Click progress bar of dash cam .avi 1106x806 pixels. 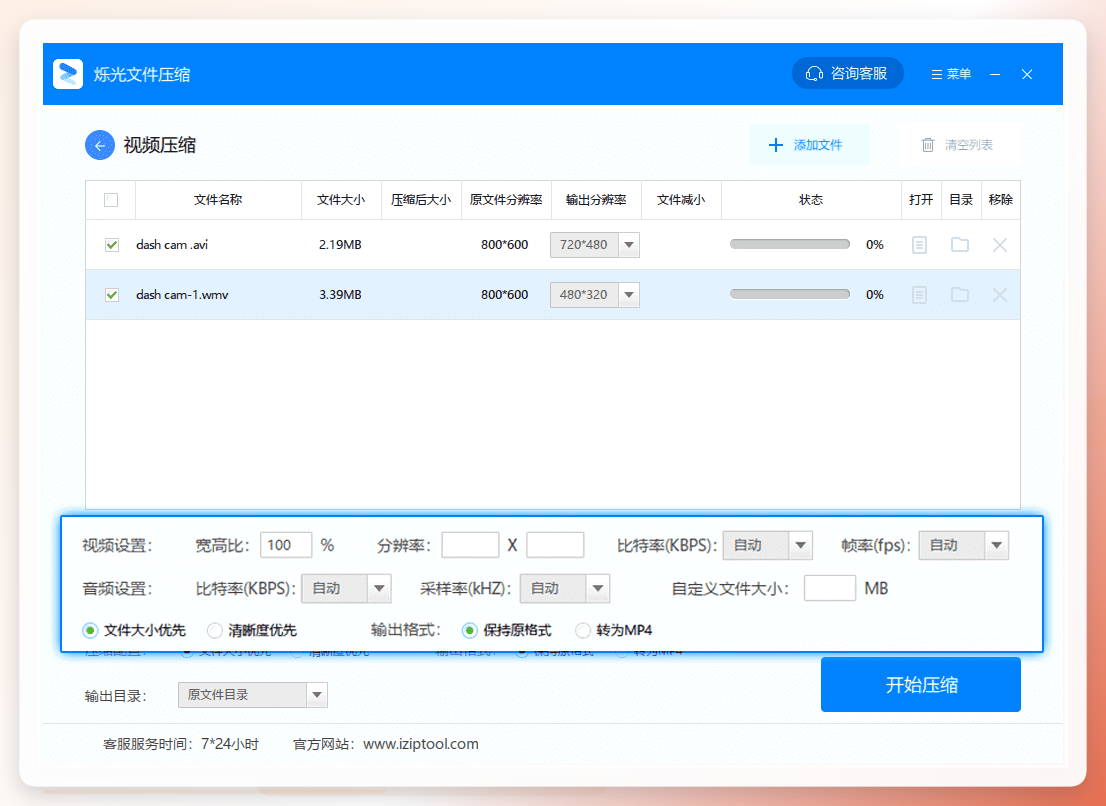coord(790,244)
